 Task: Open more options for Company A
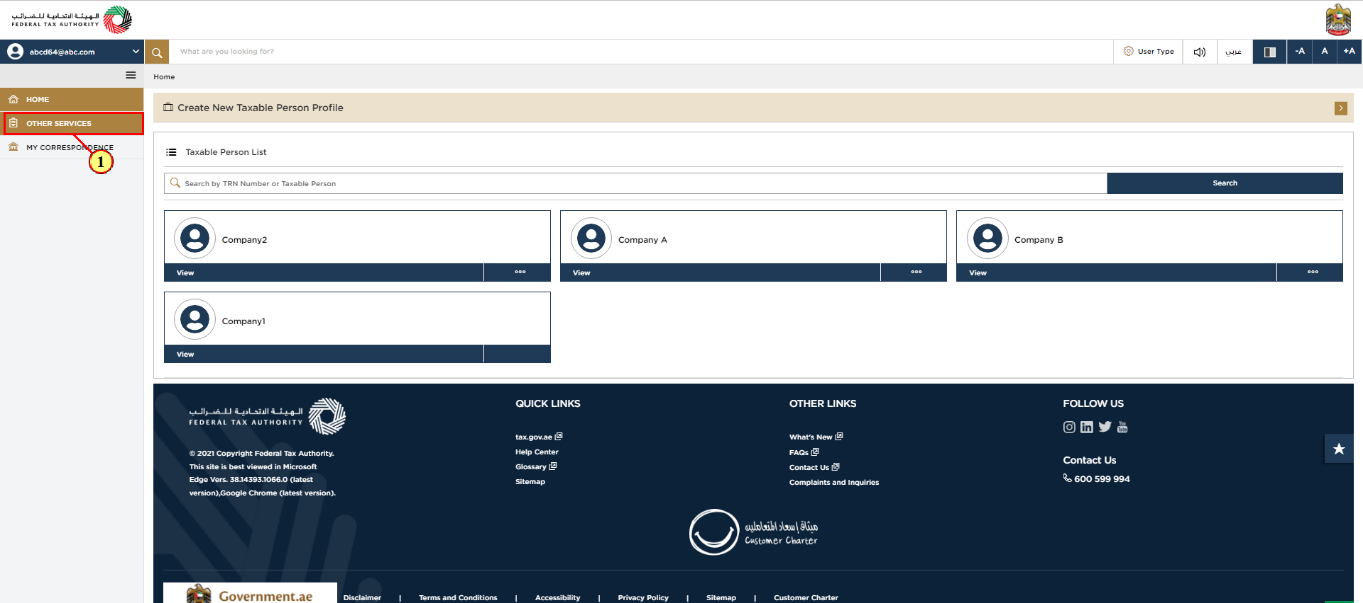coord(916,271)
